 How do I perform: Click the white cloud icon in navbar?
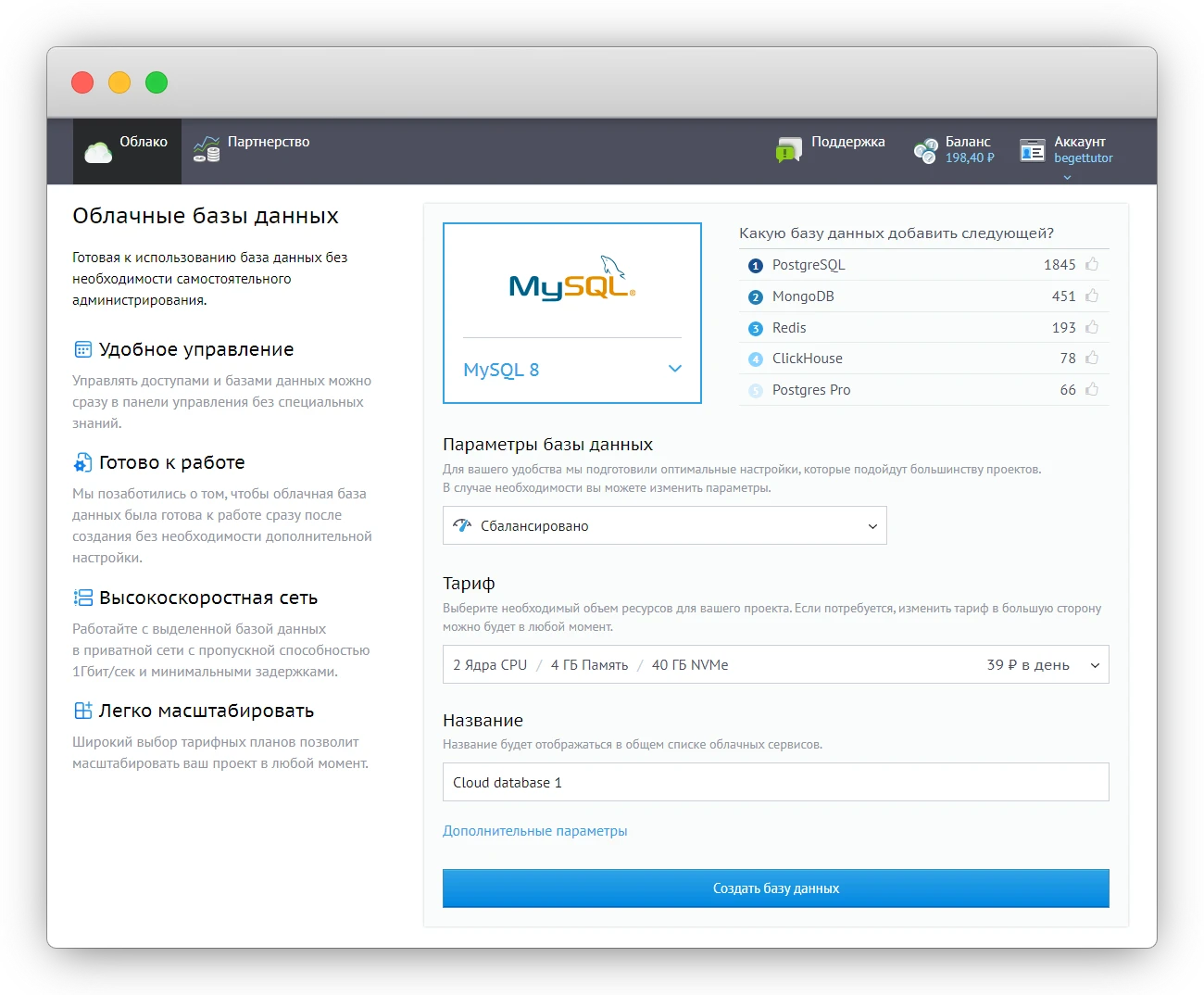pyautogui.click(x=98, y=152)
